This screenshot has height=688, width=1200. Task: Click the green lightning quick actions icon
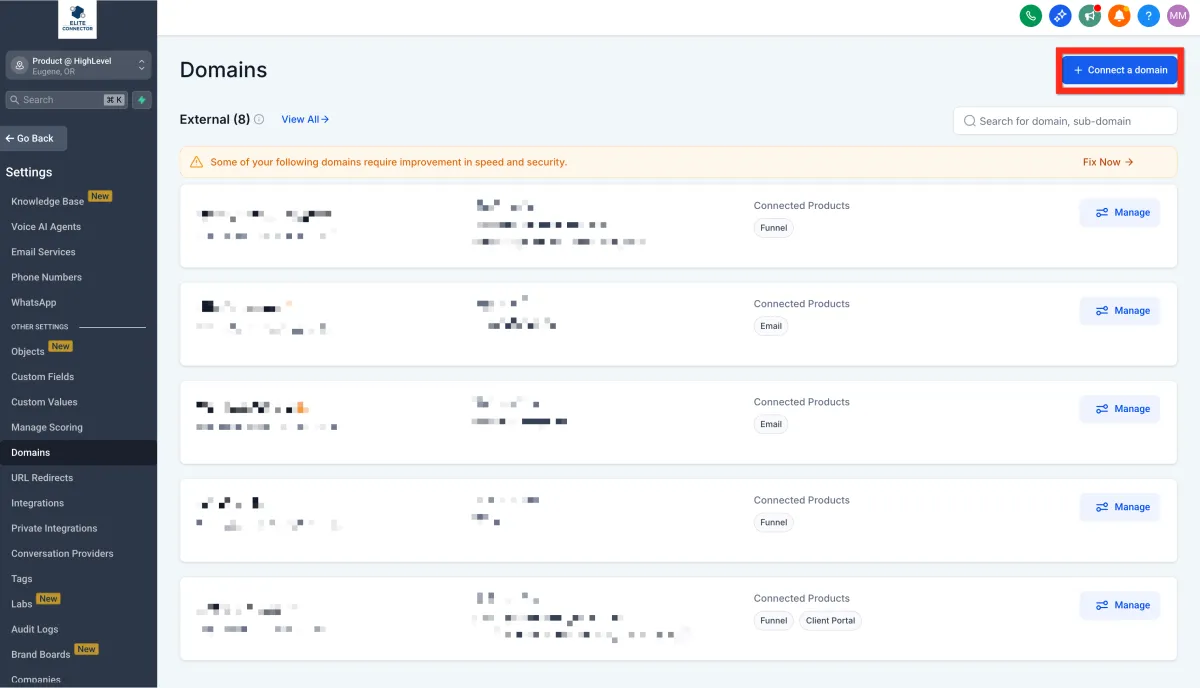(x=142, y=100)
